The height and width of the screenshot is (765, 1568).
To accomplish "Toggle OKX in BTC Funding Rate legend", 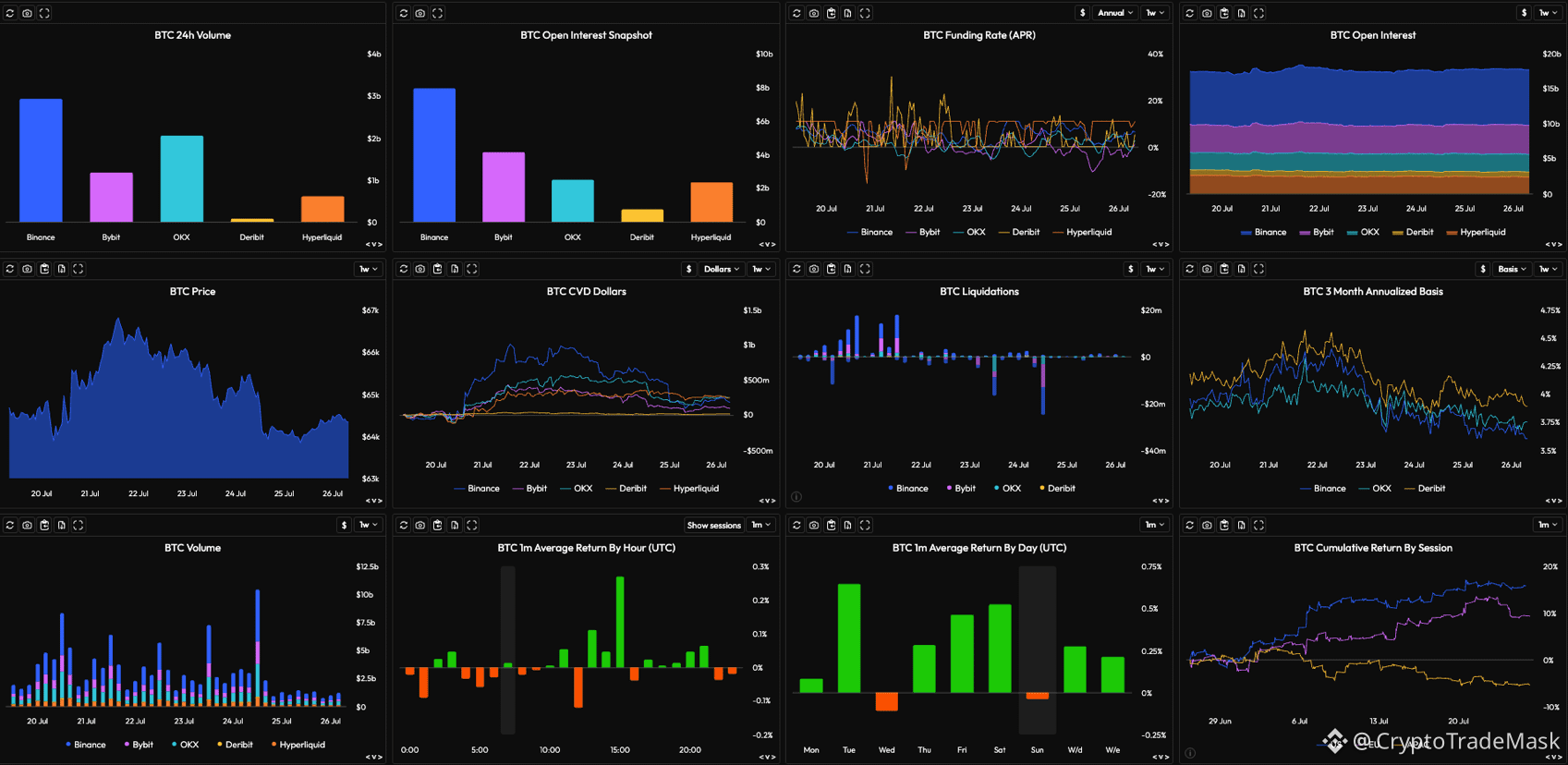I will coord(969,232).
